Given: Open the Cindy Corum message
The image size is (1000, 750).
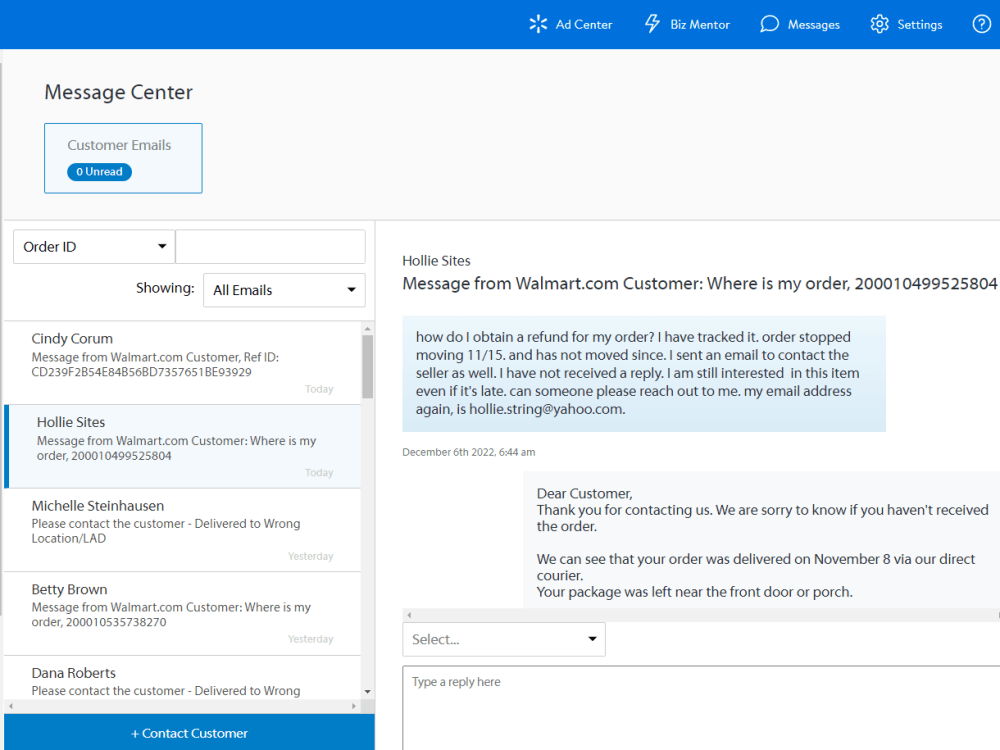Looking at the screenshot, I should tap(182, 363).
